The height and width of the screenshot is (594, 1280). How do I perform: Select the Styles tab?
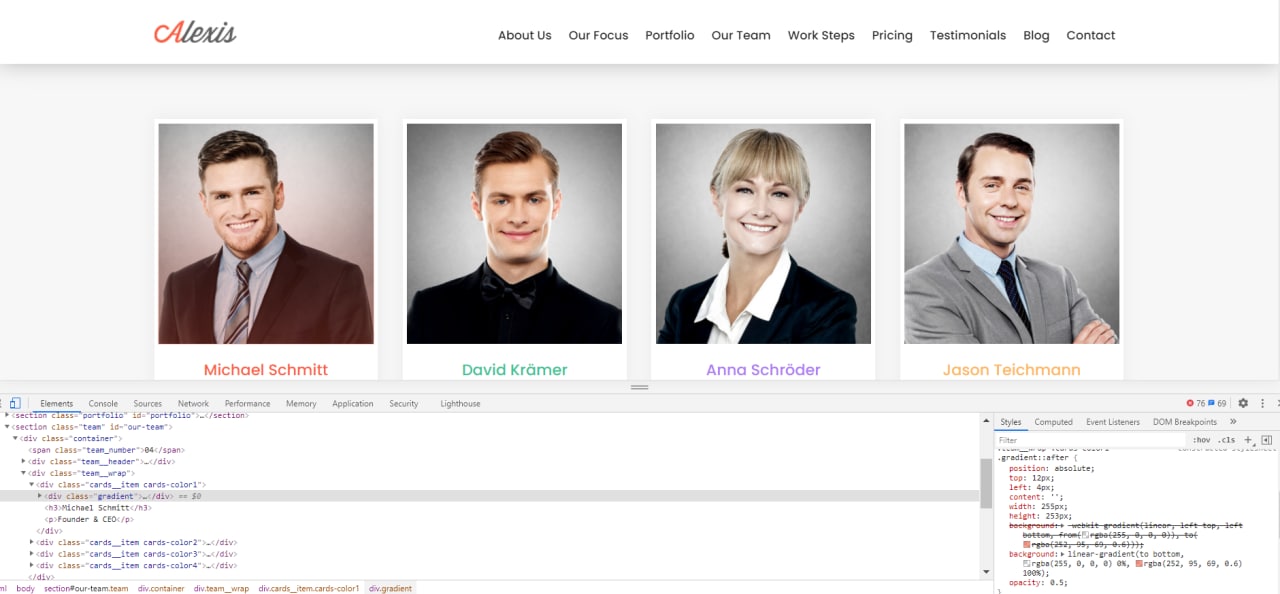[1011, 422]
